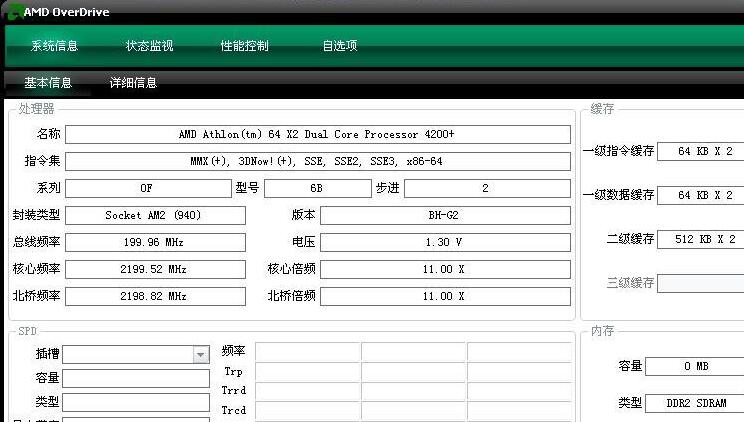Click the SPD 容量 field
744x422 pixels.
pyautogui.click(x=136, y=378)
